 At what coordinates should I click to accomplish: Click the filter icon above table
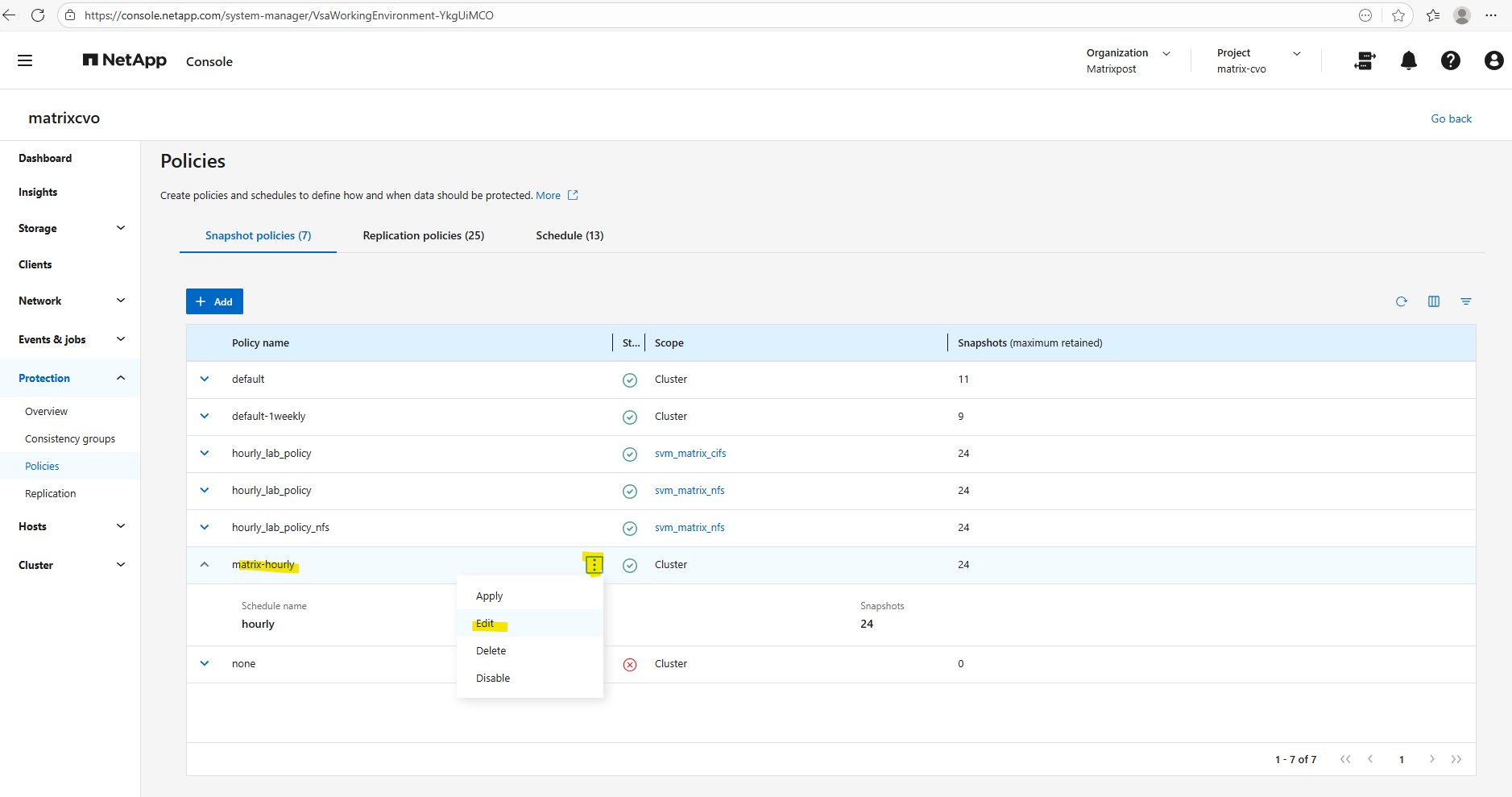tap(1465, 301)
